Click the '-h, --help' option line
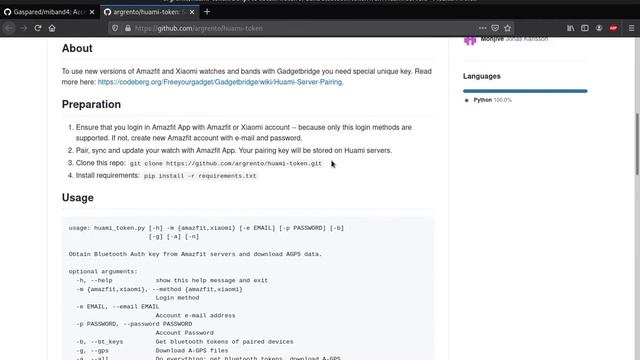The image size is (640, 360). [x=172, y=280]
